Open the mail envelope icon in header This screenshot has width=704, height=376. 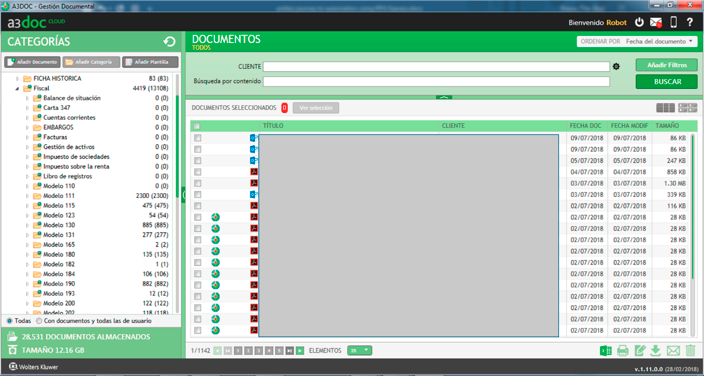coord(656,22)
